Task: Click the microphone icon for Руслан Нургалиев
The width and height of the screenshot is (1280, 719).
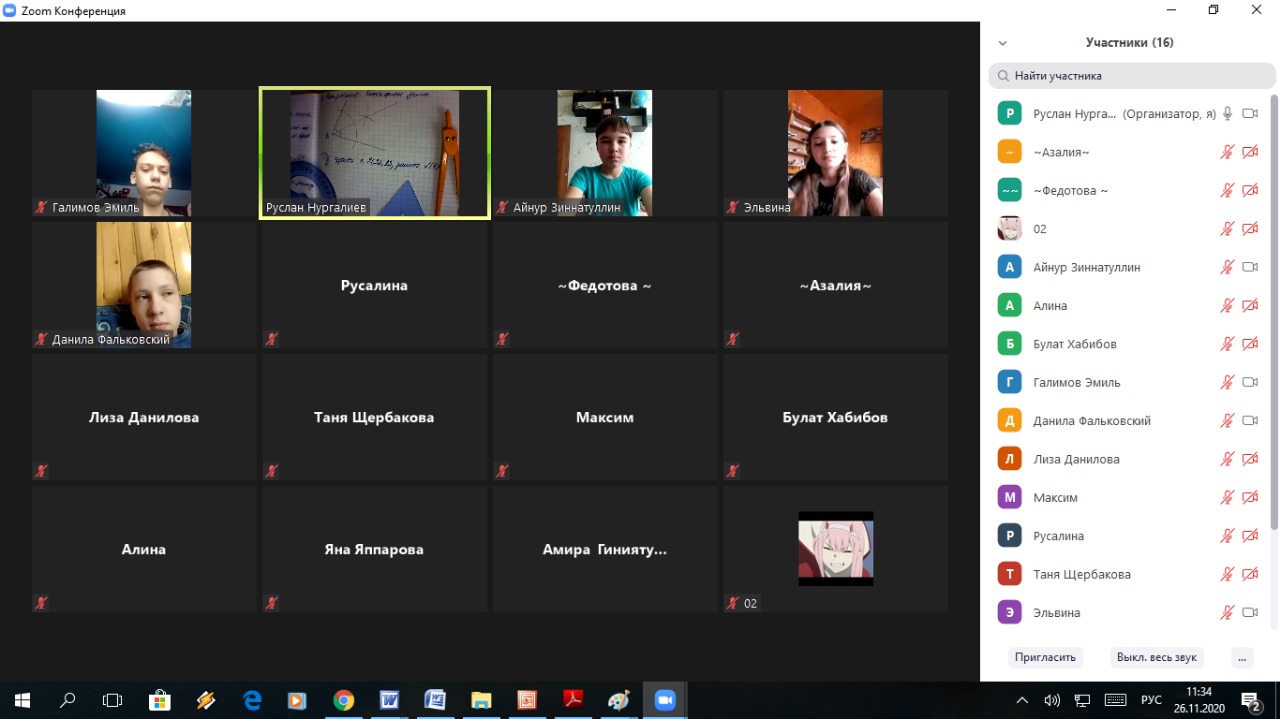Action: click(1227, 114)
